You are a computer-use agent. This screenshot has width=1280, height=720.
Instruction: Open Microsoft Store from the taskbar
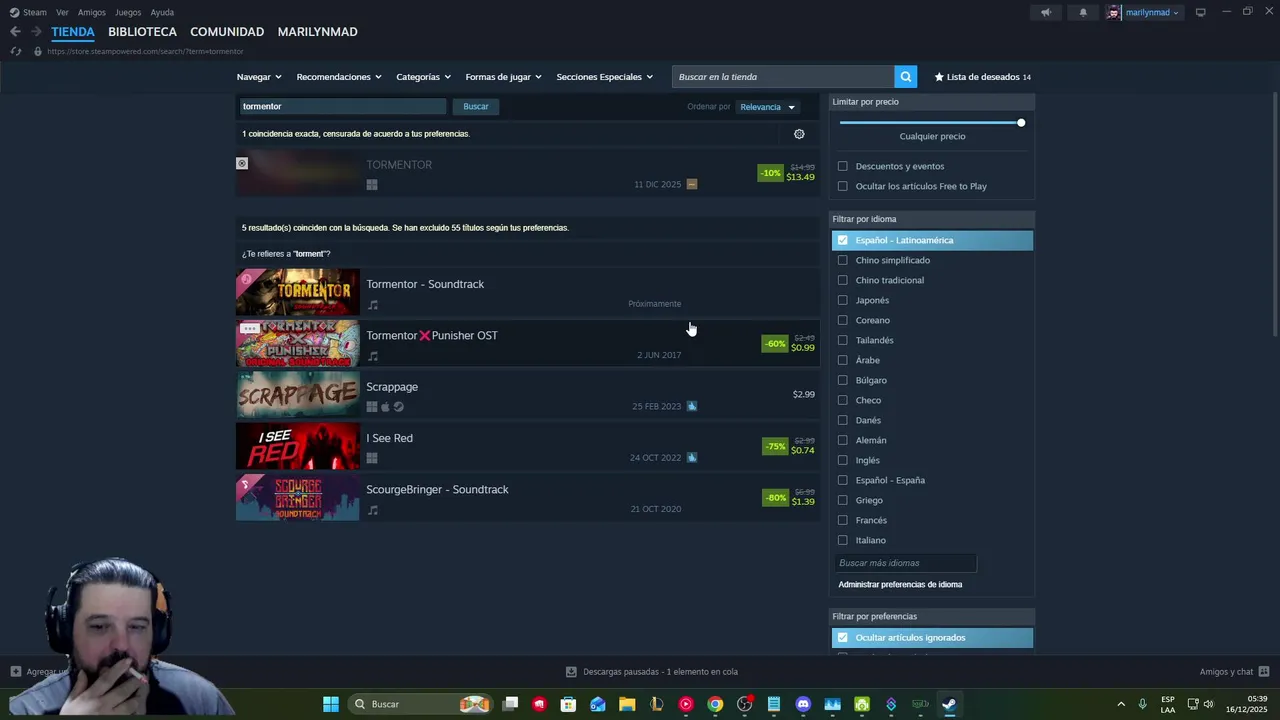tap(568, 704)
